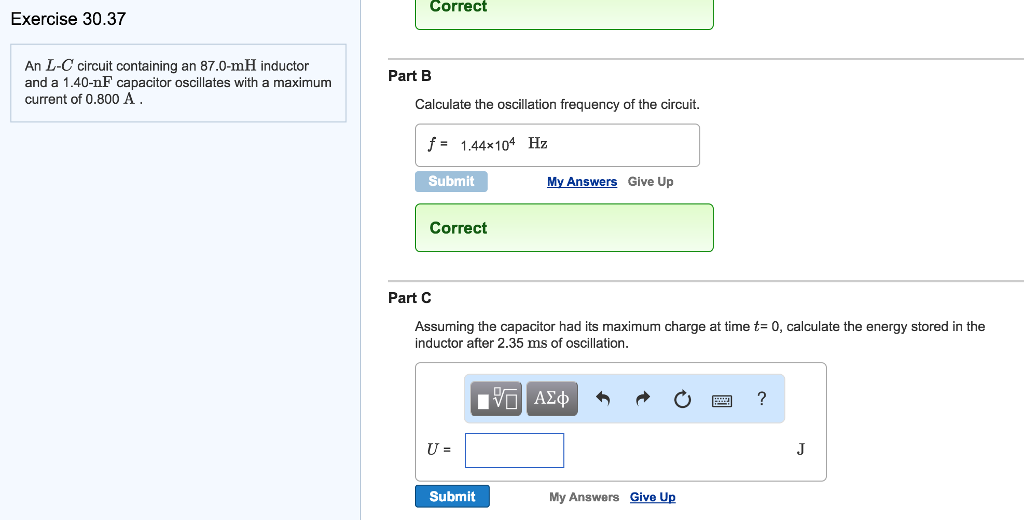The width and height of the screenshot is (1024, 520).
Task: Click the Part C heading
Action: click(x=410, y=297)
